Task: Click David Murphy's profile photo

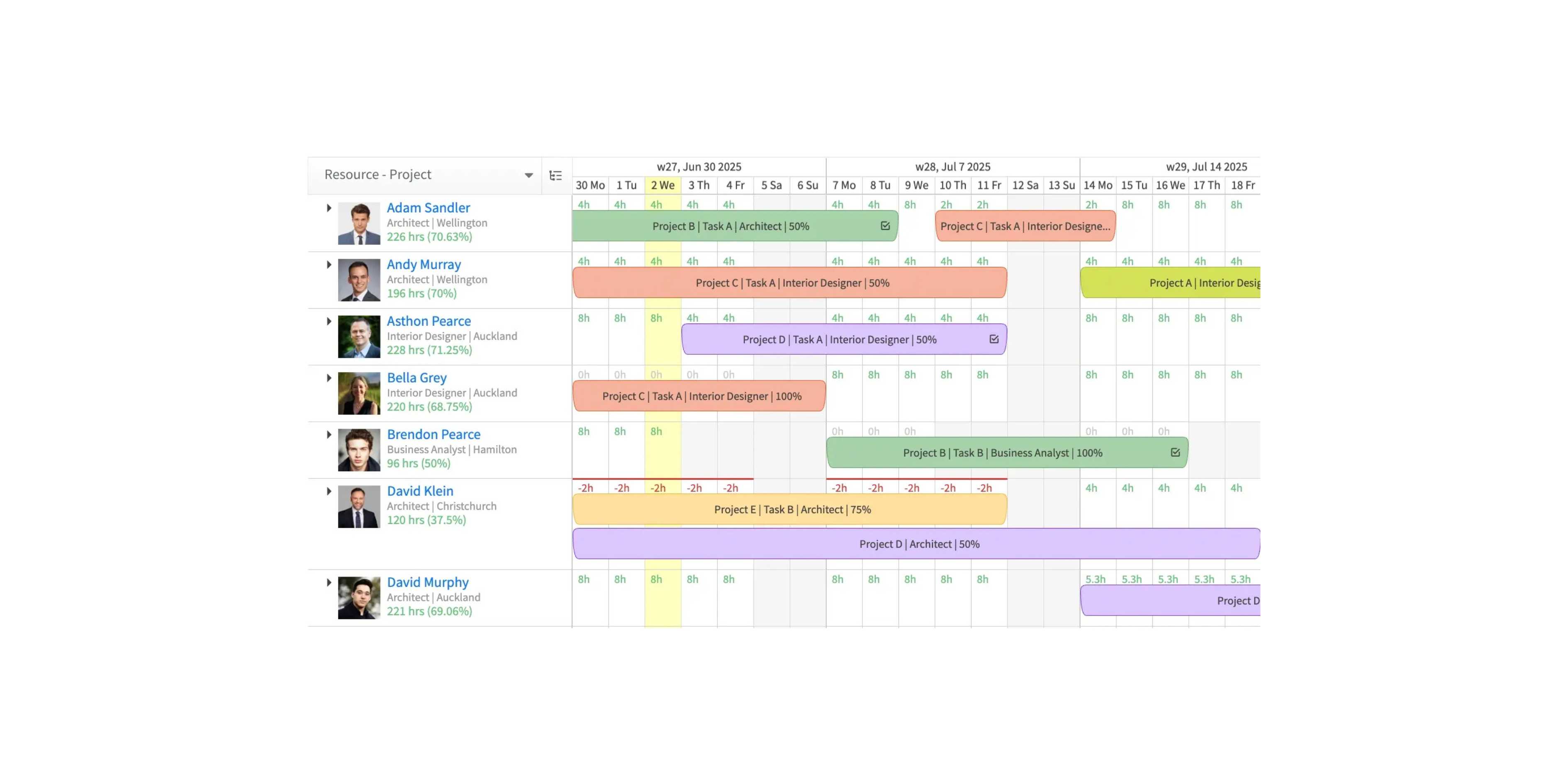Action: 358,598
